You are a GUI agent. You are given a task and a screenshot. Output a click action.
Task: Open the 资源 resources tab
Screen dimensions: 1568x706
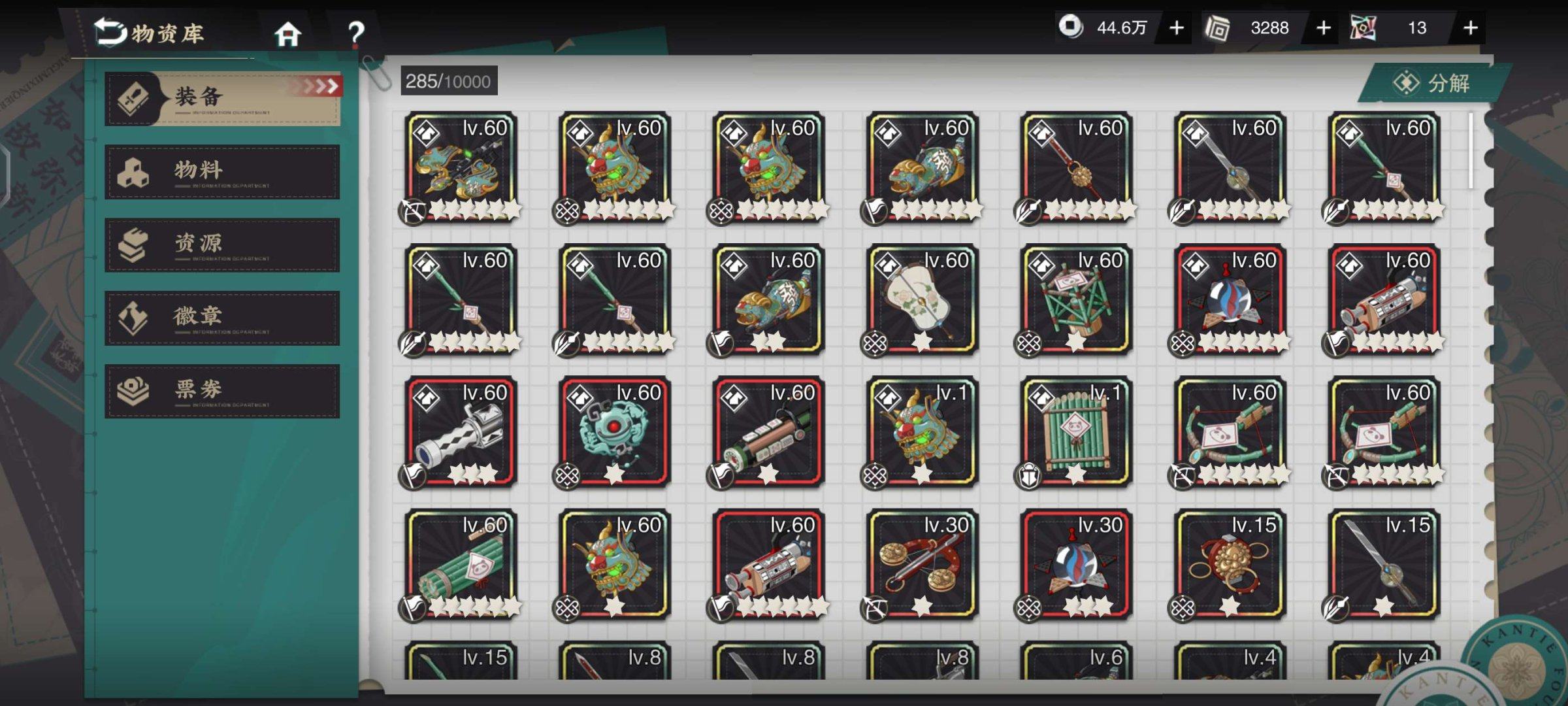point(222,244)
